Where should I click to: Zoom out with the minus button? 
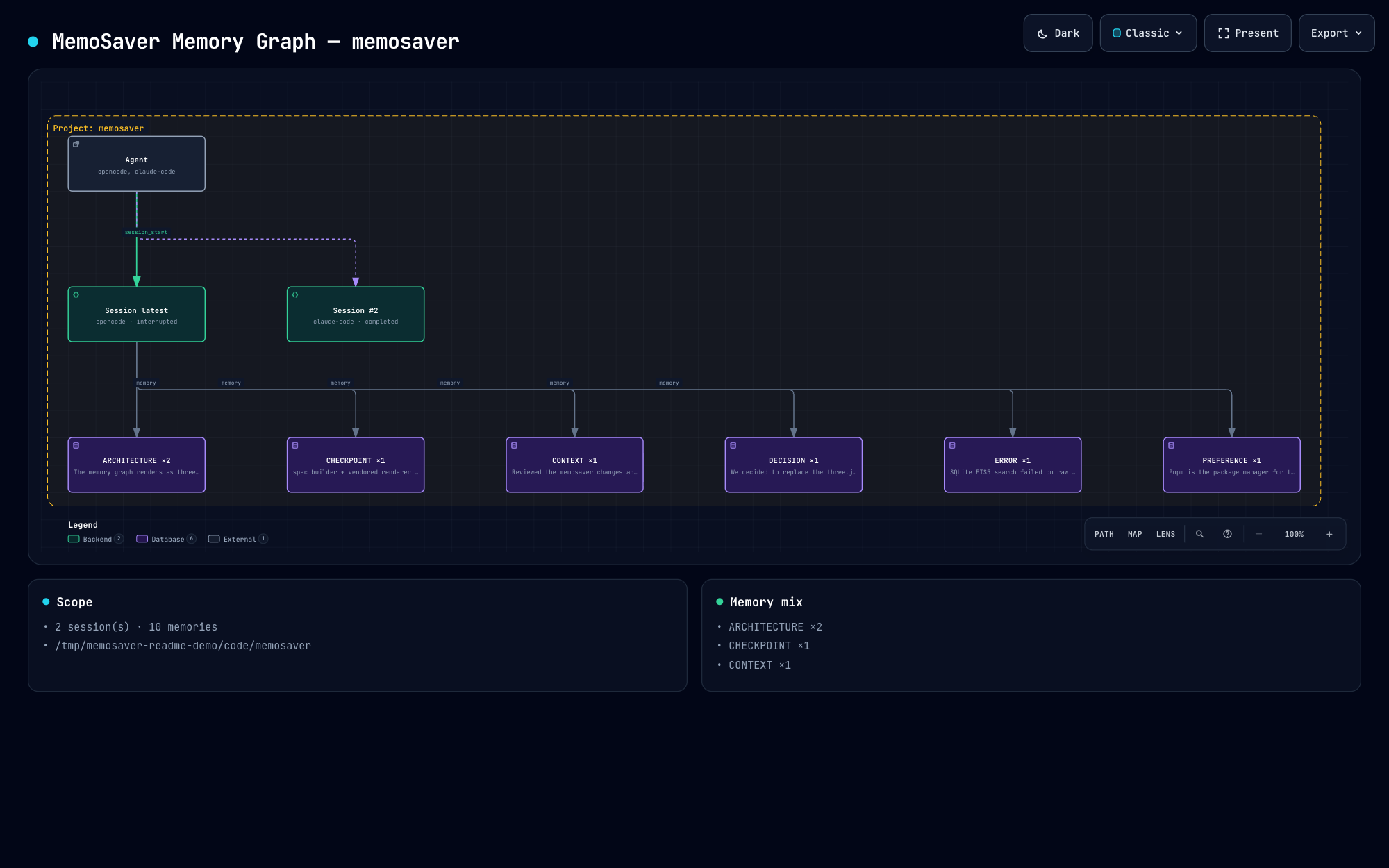1258,534
